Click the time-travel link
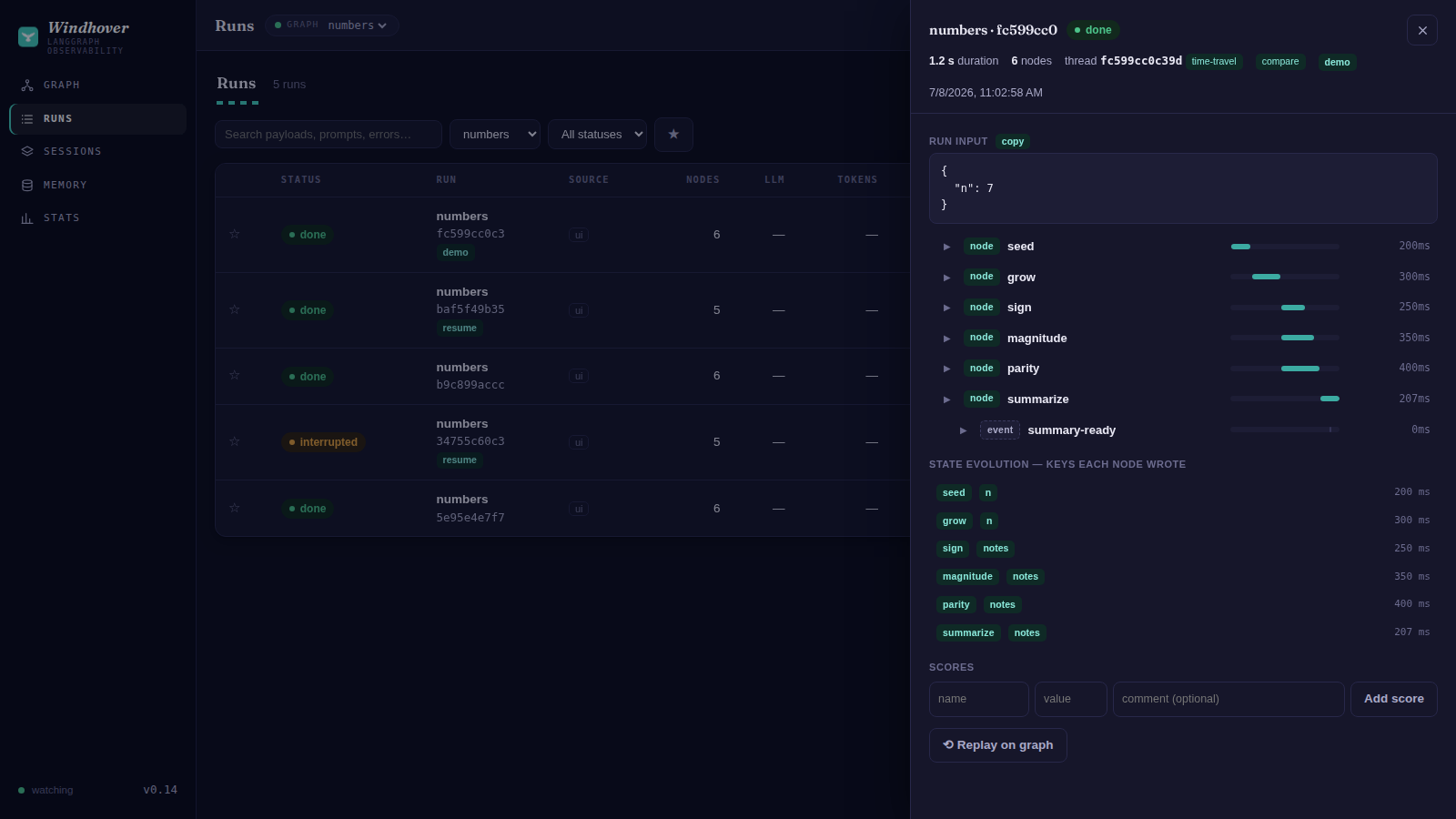 (1214, 62)
